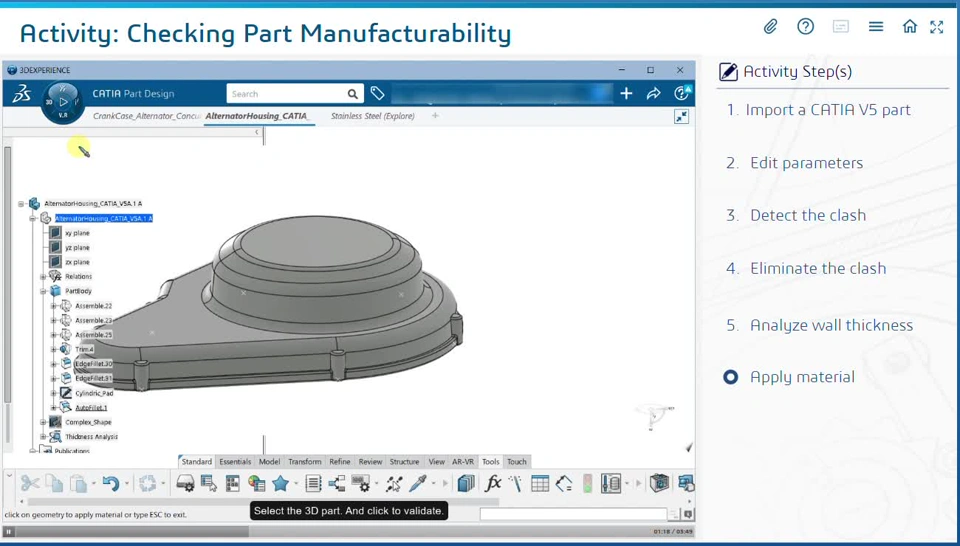This screenshot has width=960, height=546.
Task: Click the Paste clipboard icon
Action: (x=78, y=484)
